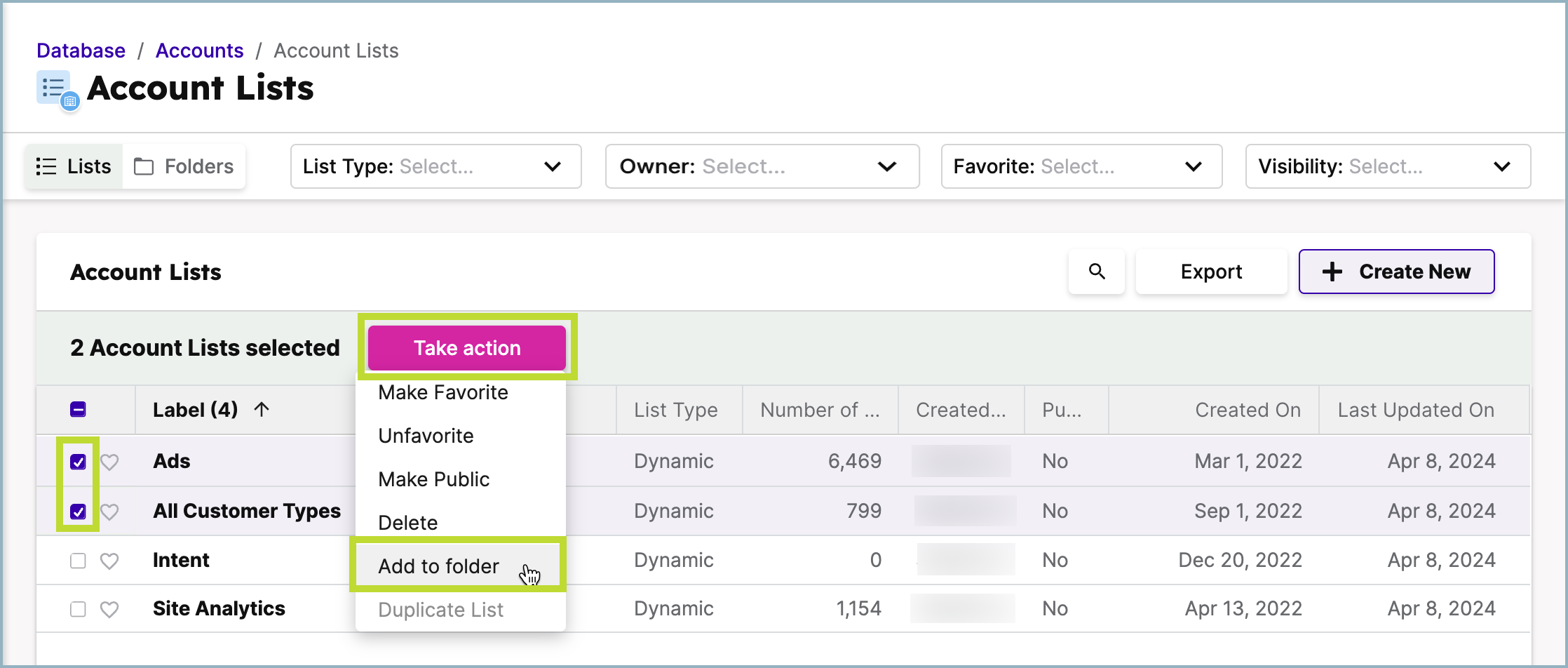
Task: Go to Accounts breadcrumb link
Action: tap(199, 51)
